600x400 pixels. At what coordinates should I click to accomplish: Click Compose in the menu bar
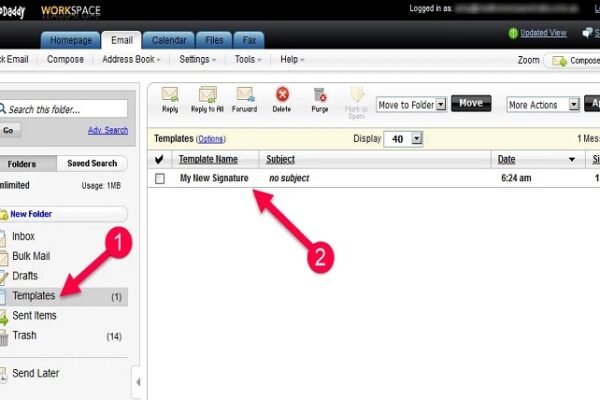point(65,59)
